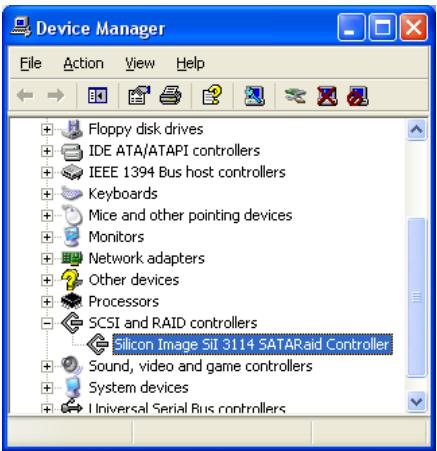The image size is (437, 451).
Task: Expand the Processors node
Action: click(x=47, y=301)
